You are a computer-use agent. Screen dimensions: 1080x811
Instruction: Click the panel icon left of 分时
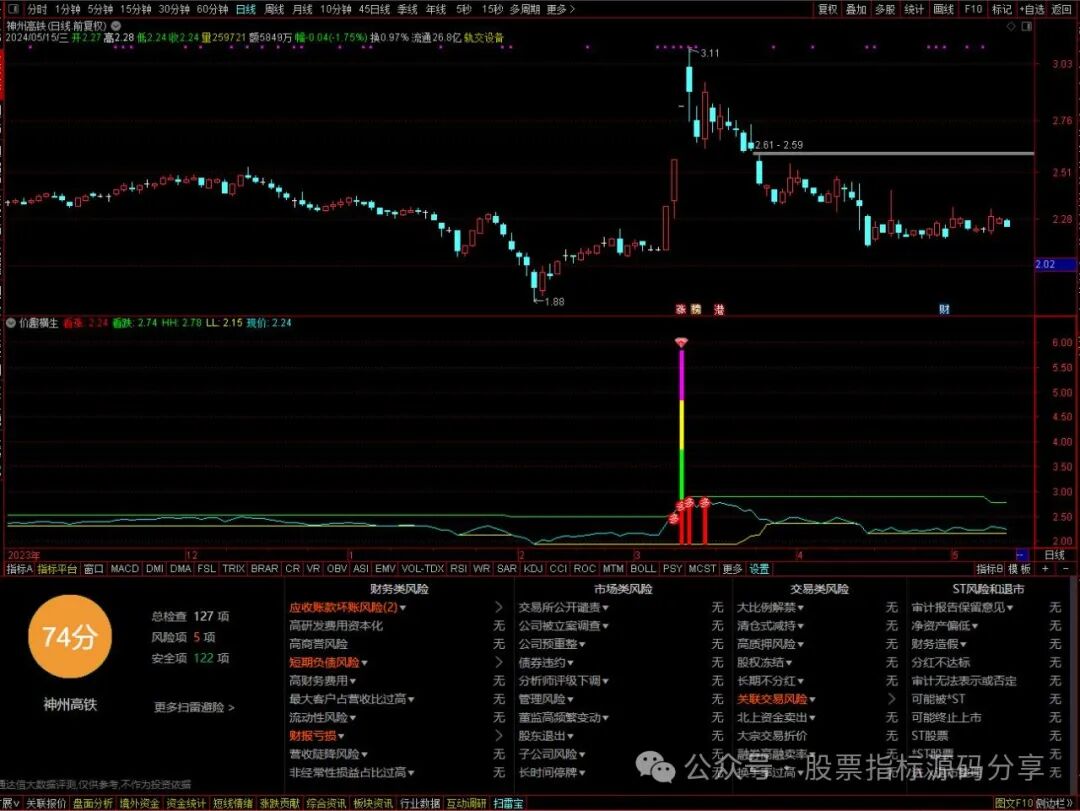14,9
